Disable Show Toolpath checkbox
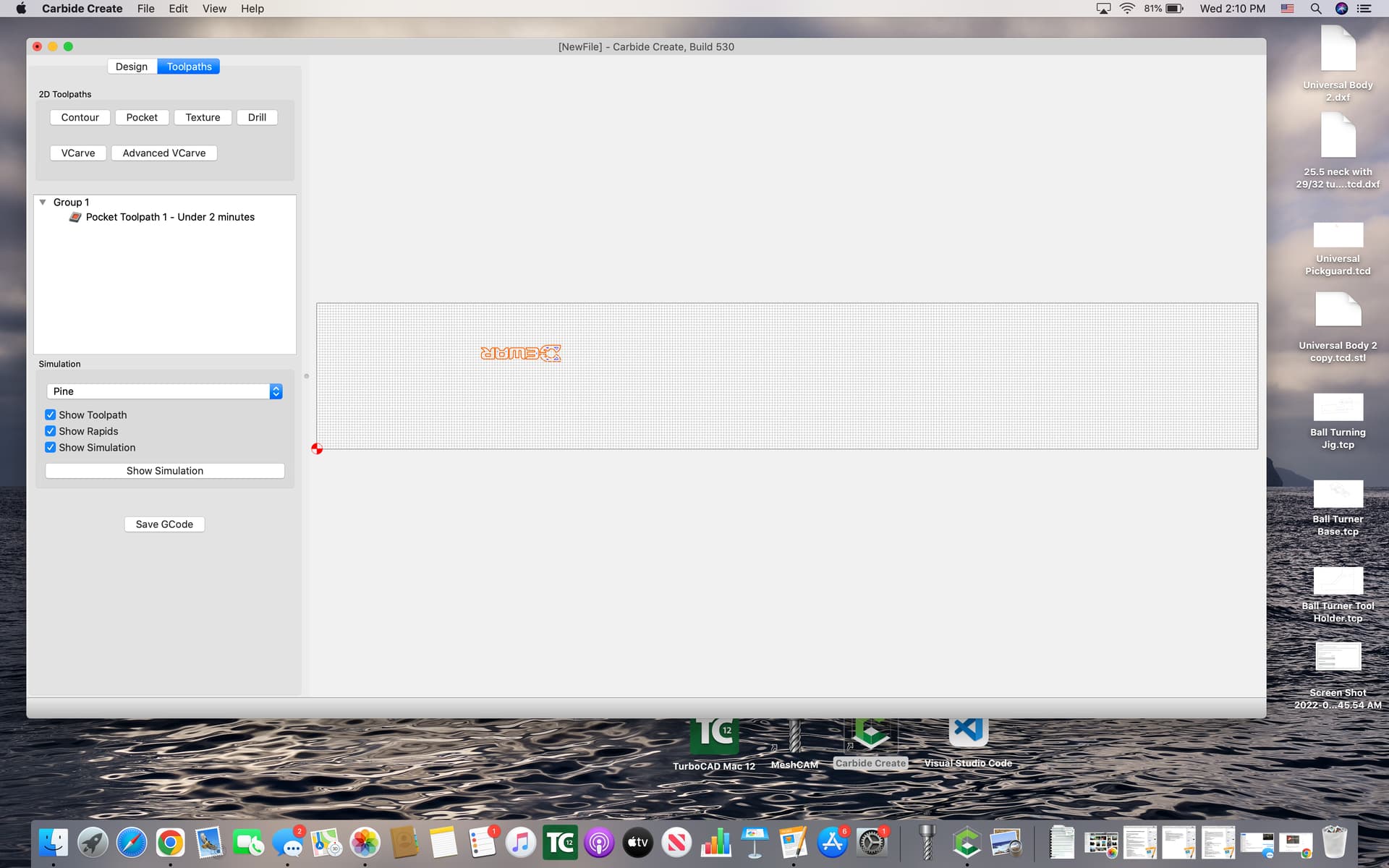1389x868 pixels. click(51, 415)
